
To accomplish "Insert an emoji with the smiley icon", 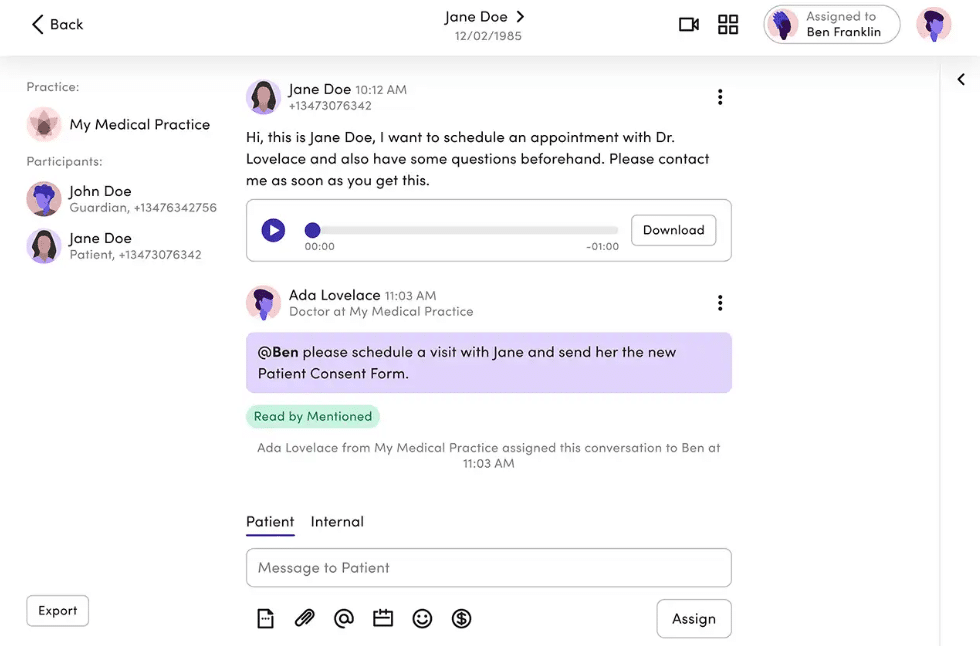I will click(x=422, y=618).
